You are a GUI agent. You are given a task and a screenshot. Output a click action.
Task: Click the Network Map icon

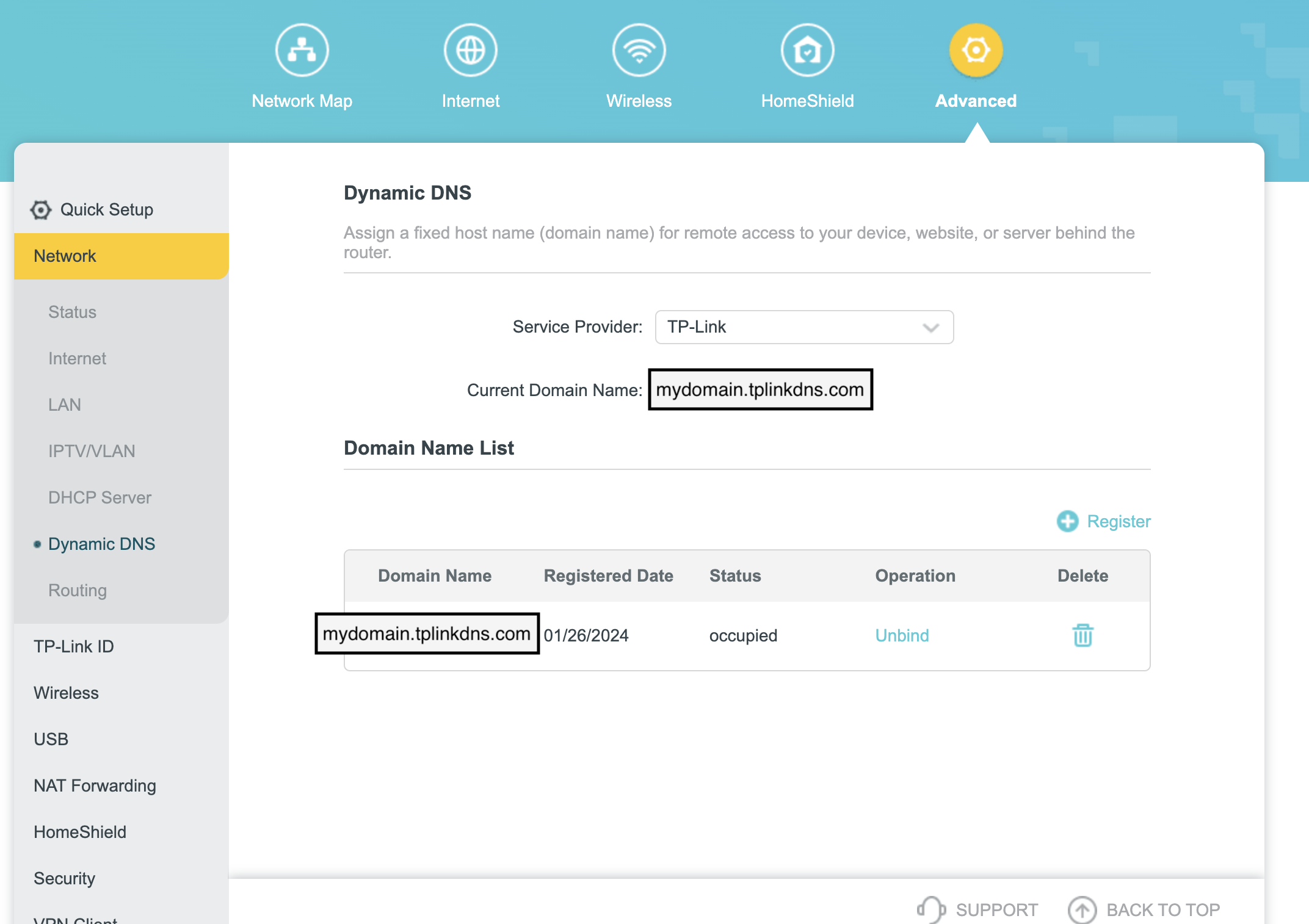[x=302, y=50]
